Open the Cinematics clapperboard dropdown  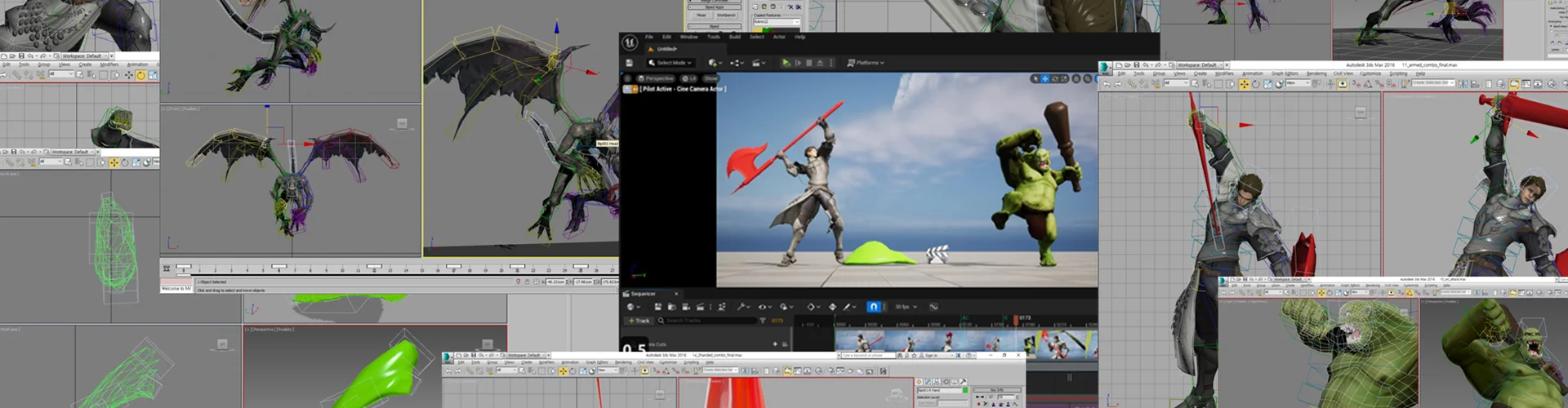pyautogui.click(x=759, y=63)
